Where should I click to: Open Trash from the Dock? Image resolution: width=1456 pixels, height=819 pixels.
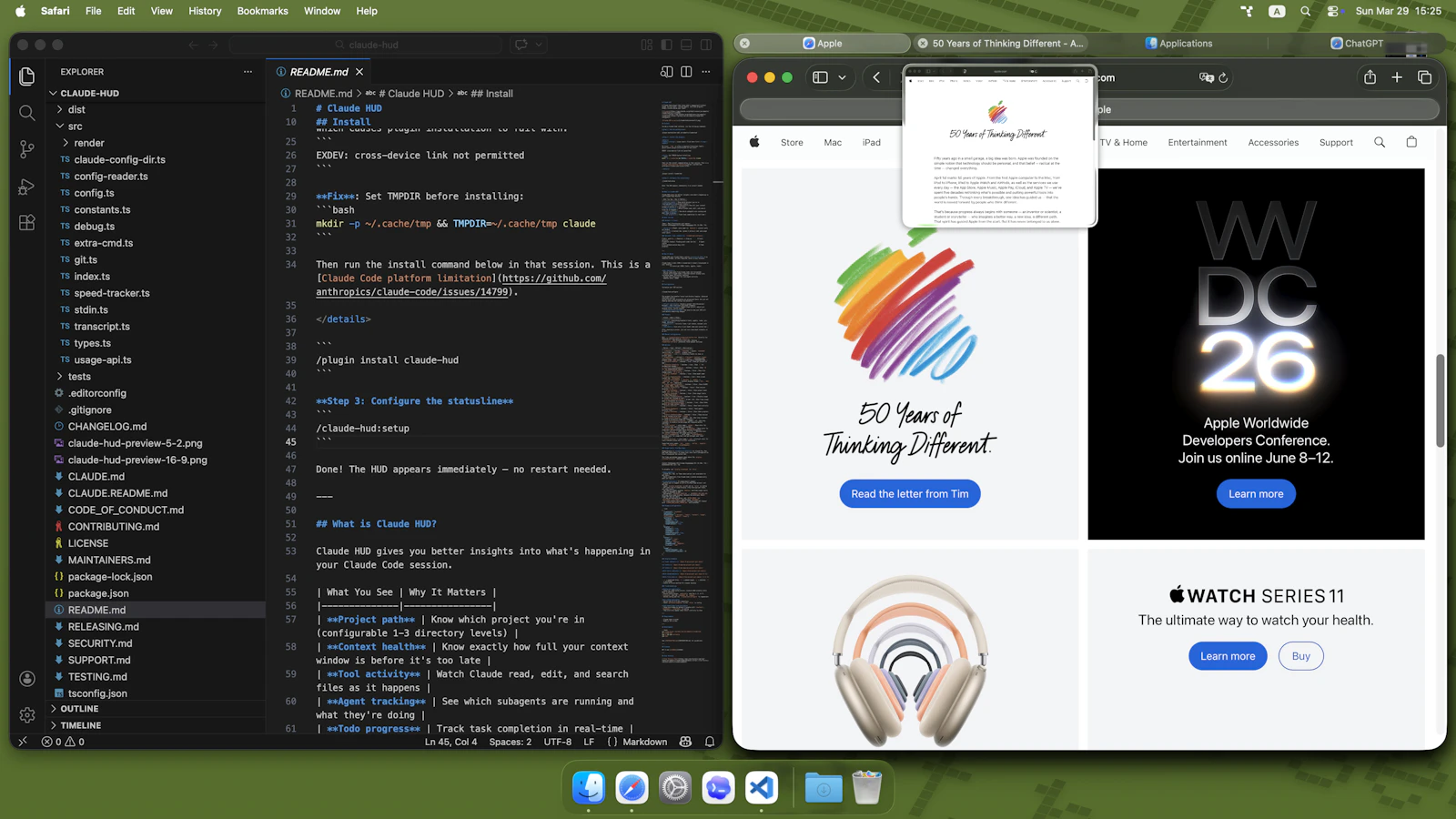867,787
